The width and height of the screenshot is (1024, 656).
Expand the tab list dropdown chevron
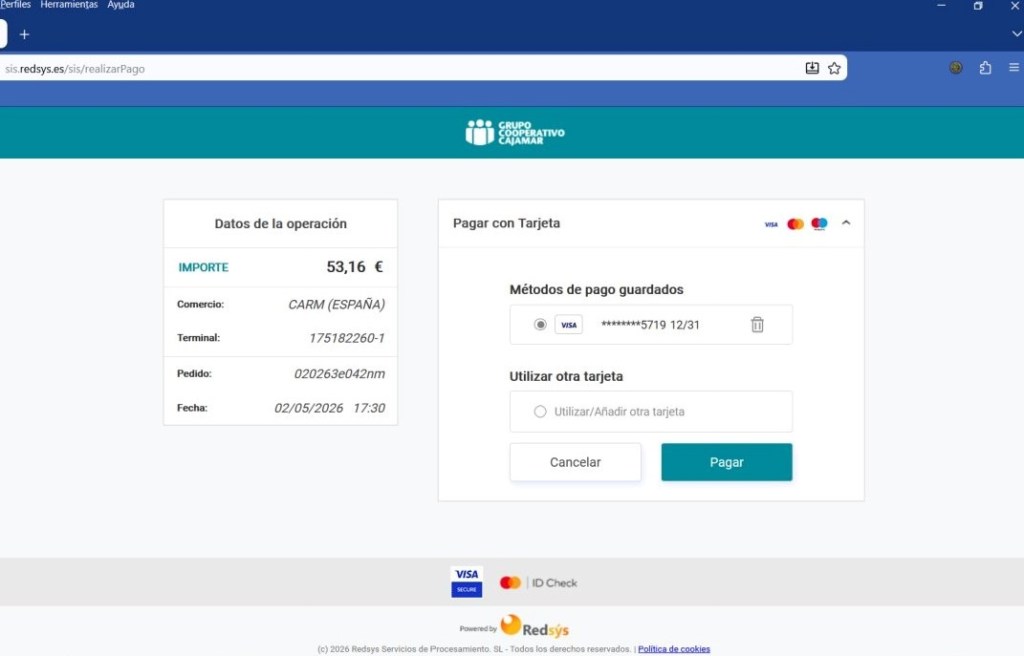1016,34
